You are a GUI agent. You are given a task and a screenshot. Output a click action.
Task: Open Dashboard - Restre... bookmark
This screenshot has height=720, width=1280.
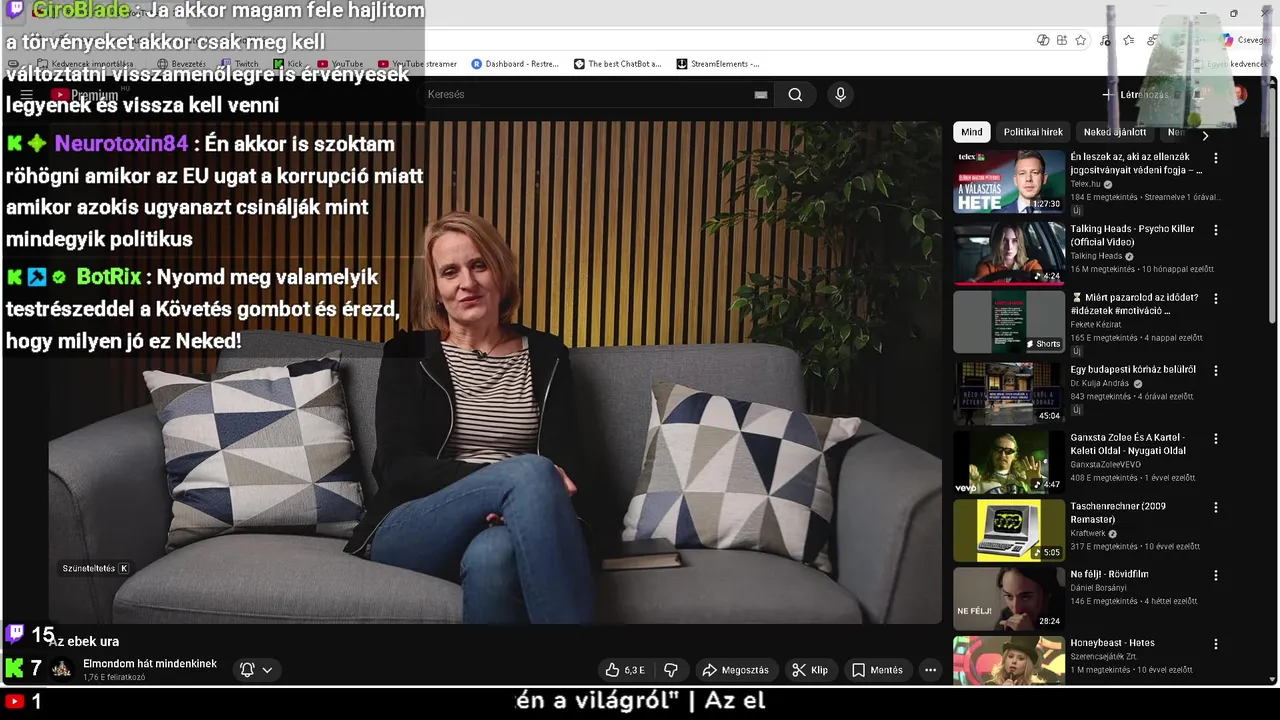515,64
